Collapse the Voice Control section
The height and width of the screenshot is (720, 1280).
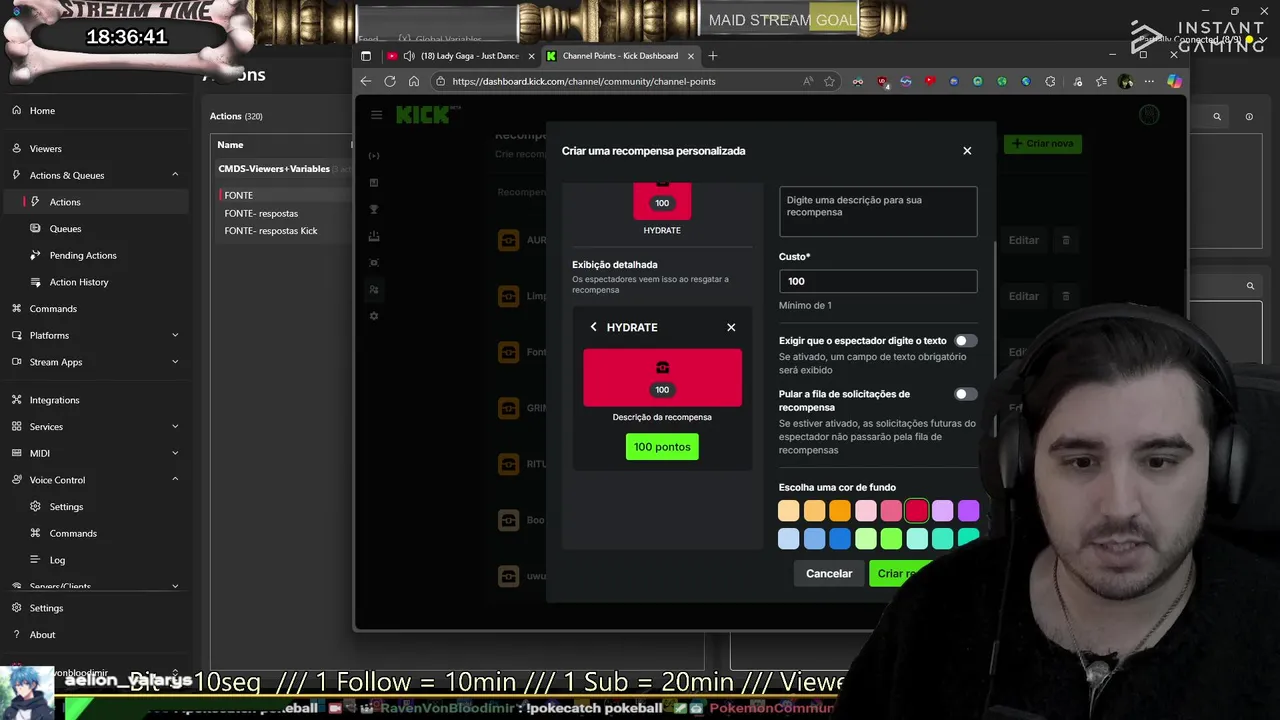click(x=175, y=480)
